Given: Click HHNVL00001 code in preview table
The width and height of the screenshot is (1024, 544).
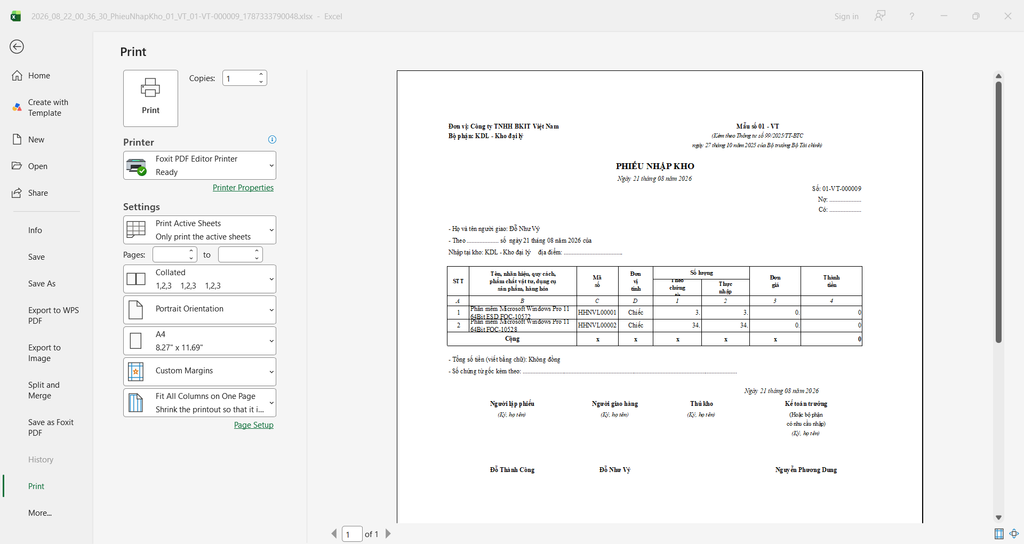Looking at the screenshot, I should 597,313.
